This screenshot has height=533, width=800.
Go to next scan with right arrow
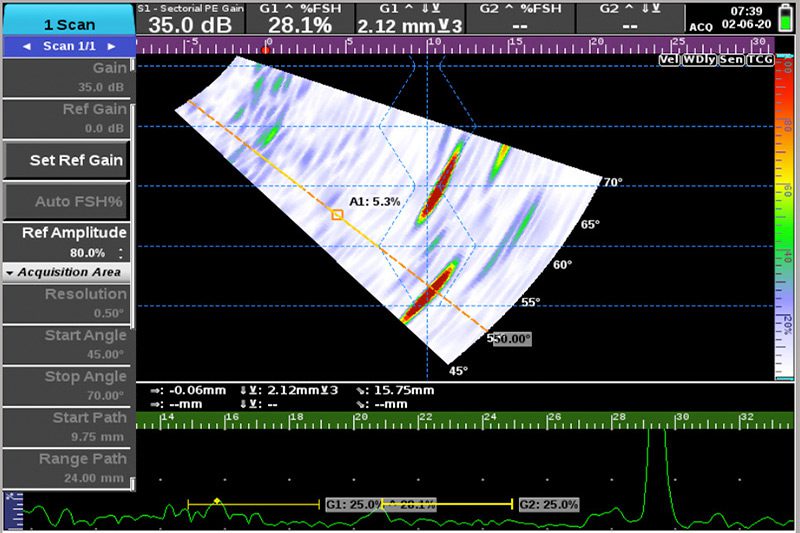pos(111,46)
